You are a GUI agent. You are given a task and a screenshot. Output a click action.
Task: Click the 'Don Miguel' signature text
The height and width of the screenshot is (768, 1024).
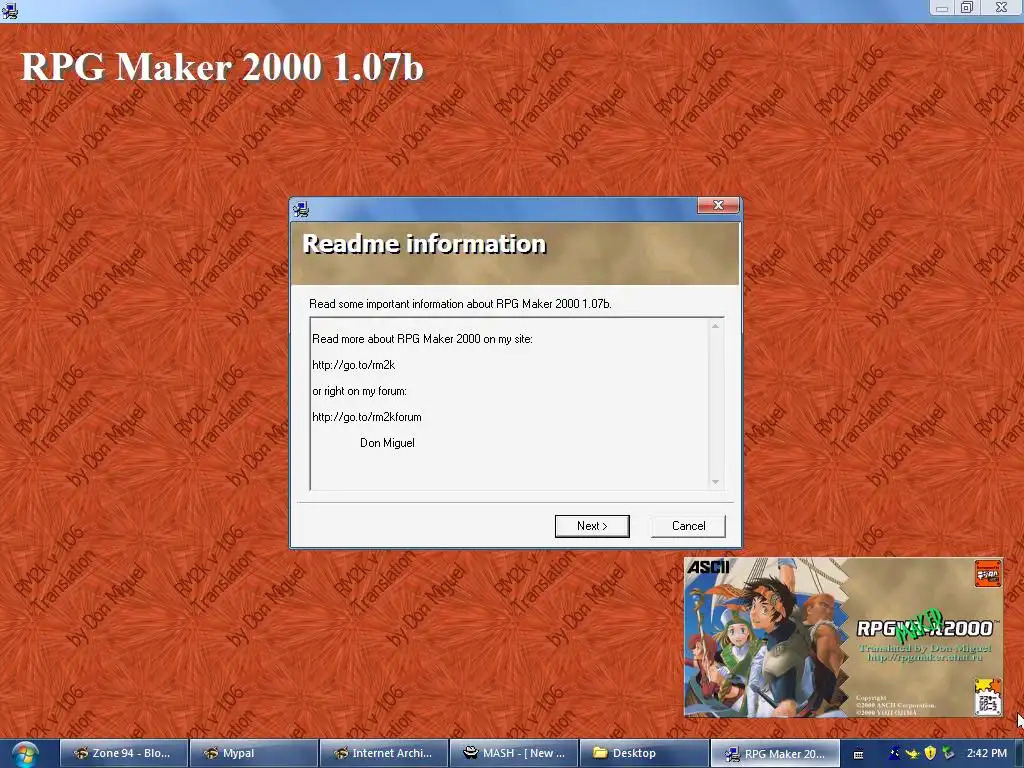pyautogui.click(x=387, y=443)
